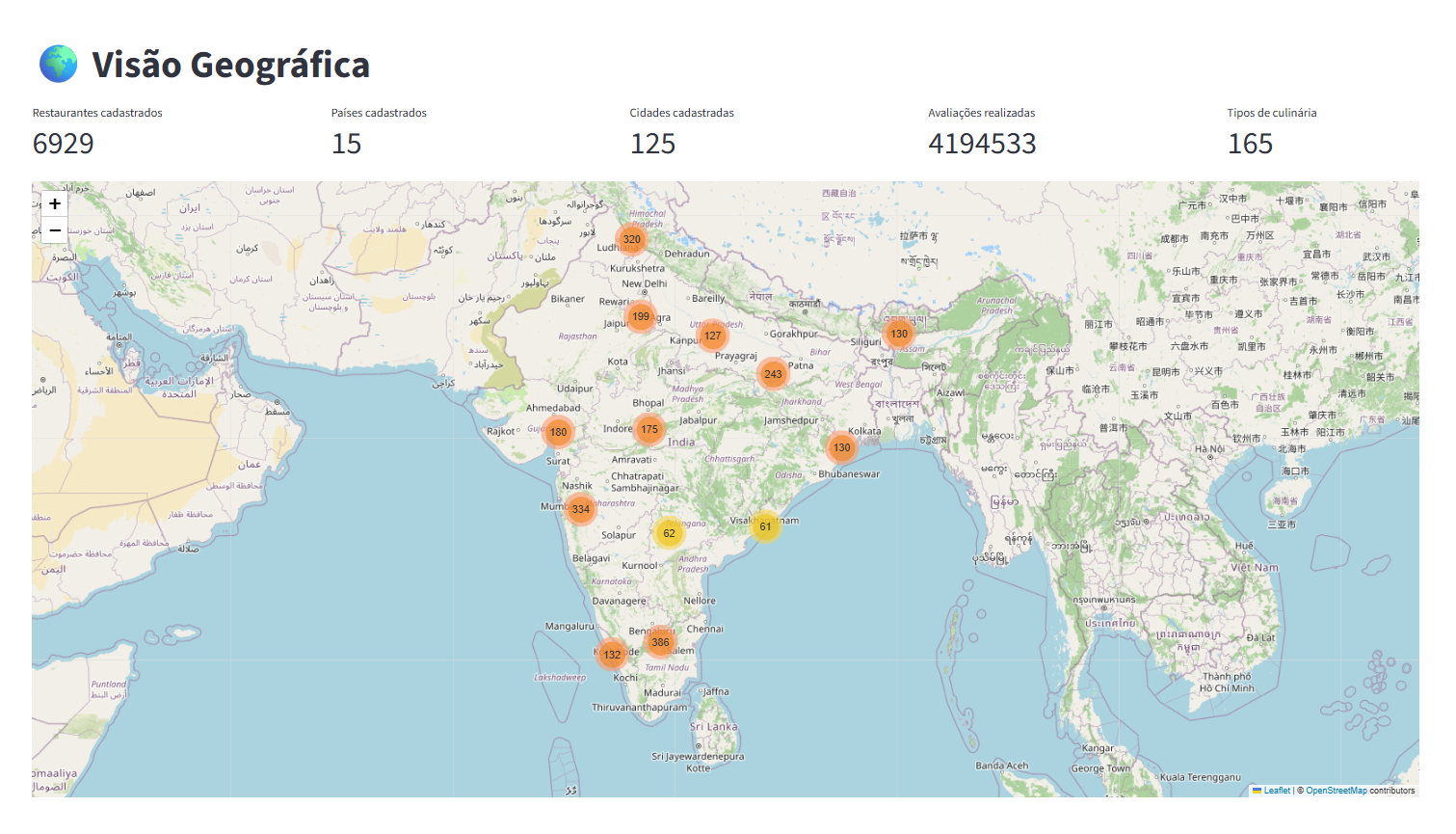Expand the 180 cluster near Ahmedabad
Screen dimensions: 1456x834
(559, 432)
